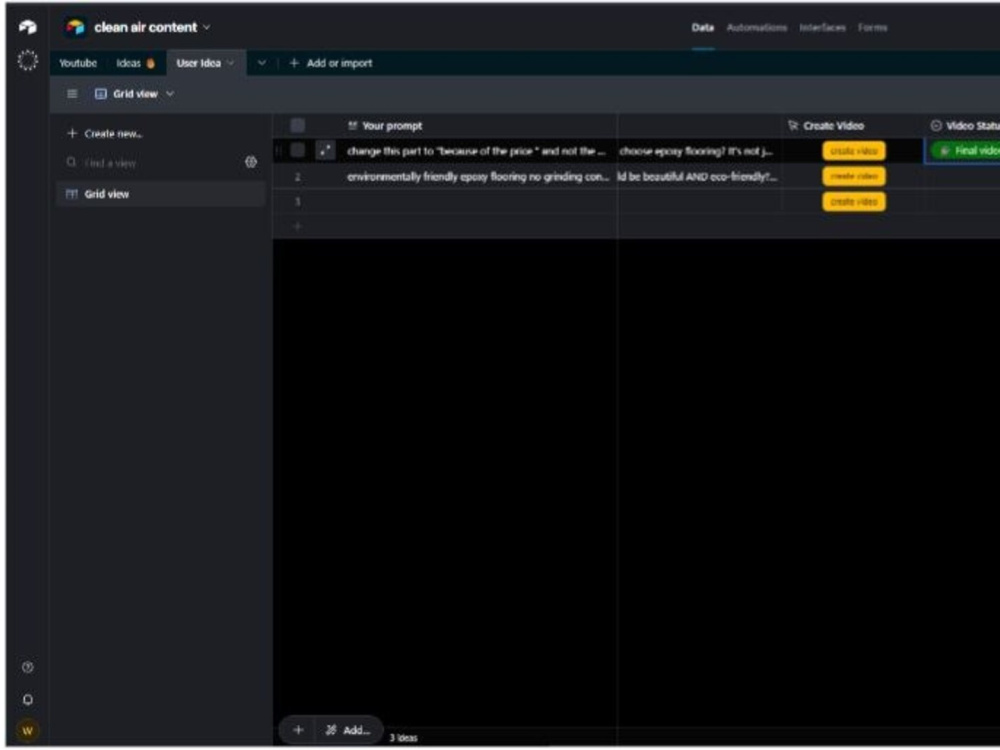The width and height of the screenshot is (1000, 750).
Task: Click create video button in row one
Action: 853,151
